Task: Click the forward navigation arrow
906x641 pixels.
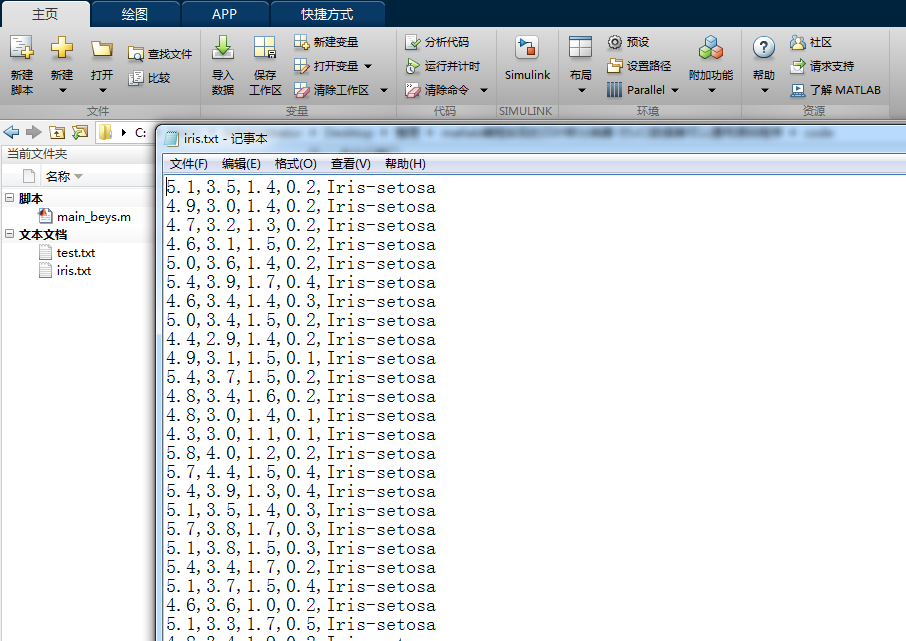Action: click(34, 132)
